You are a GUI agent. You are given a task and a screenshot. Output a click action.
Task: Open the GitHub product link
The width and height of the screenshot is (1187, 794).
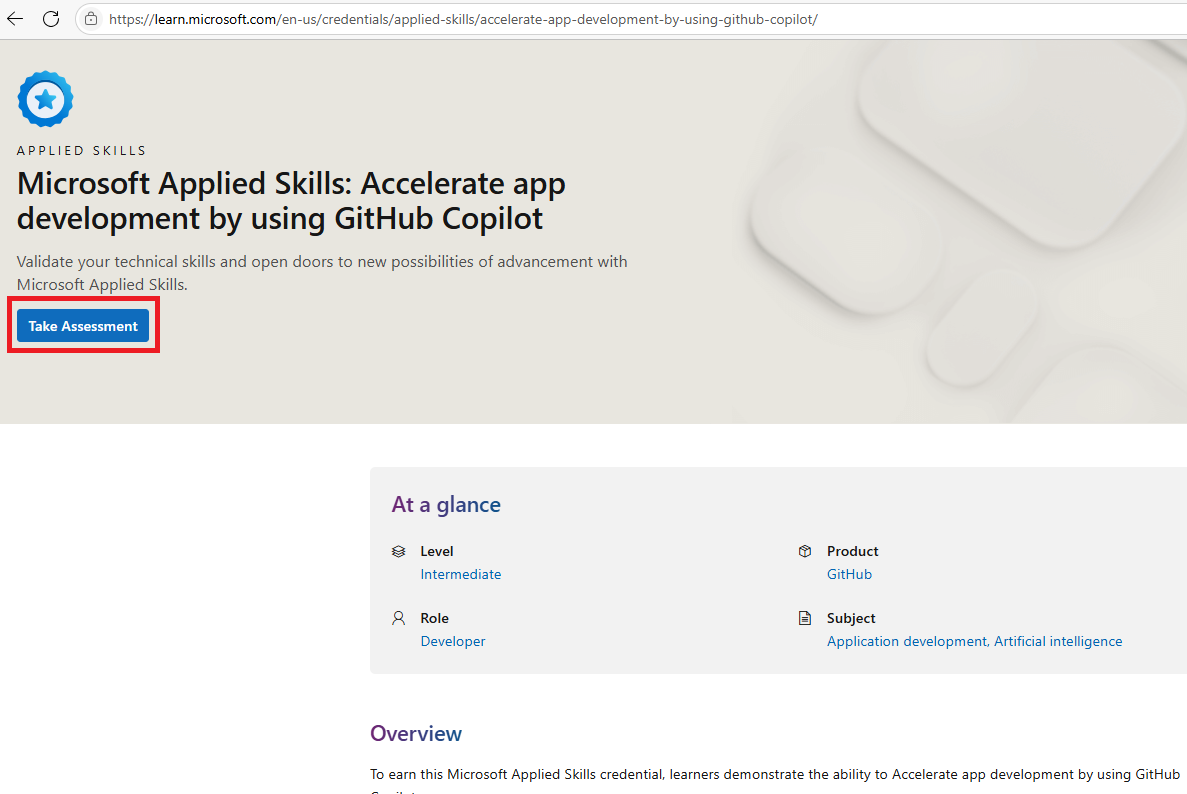click(x=849, y=574)
